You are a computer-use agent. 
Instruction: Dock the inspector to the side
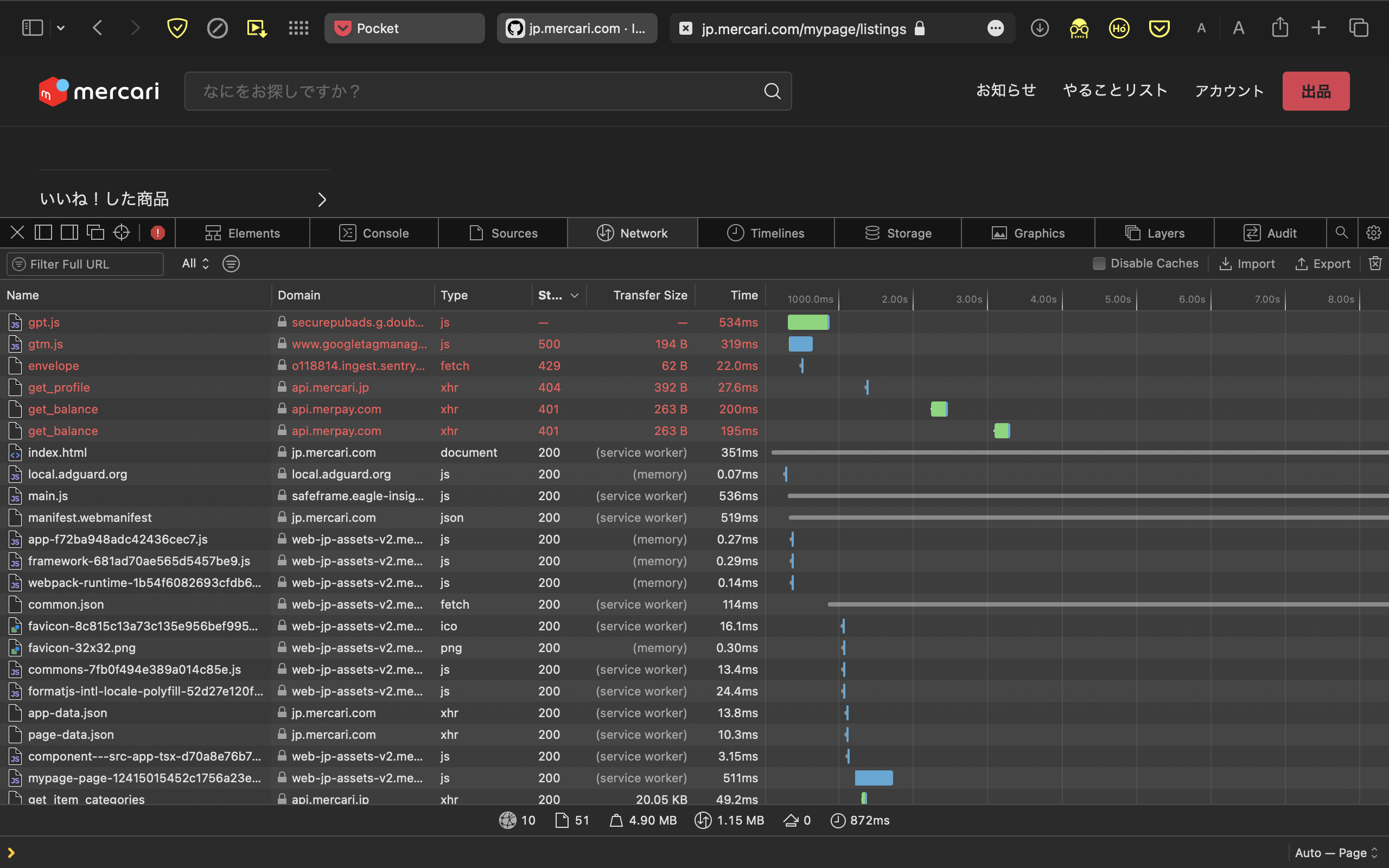tap(69, 232)
